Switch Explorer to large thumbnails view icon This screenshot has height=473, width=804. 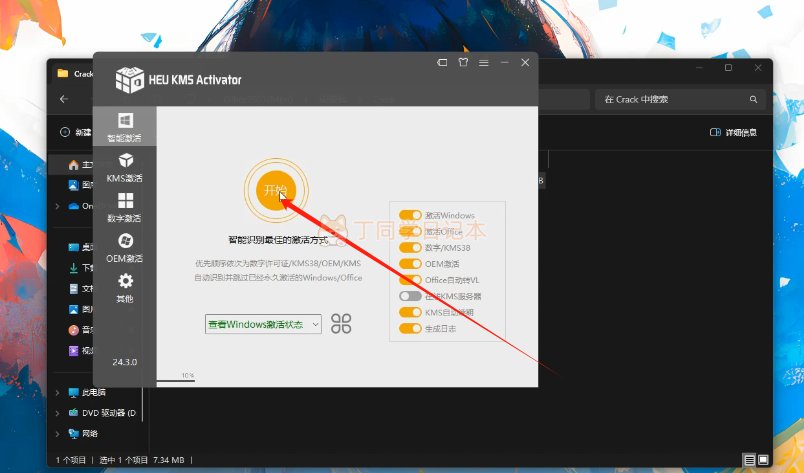pos(763,460)
